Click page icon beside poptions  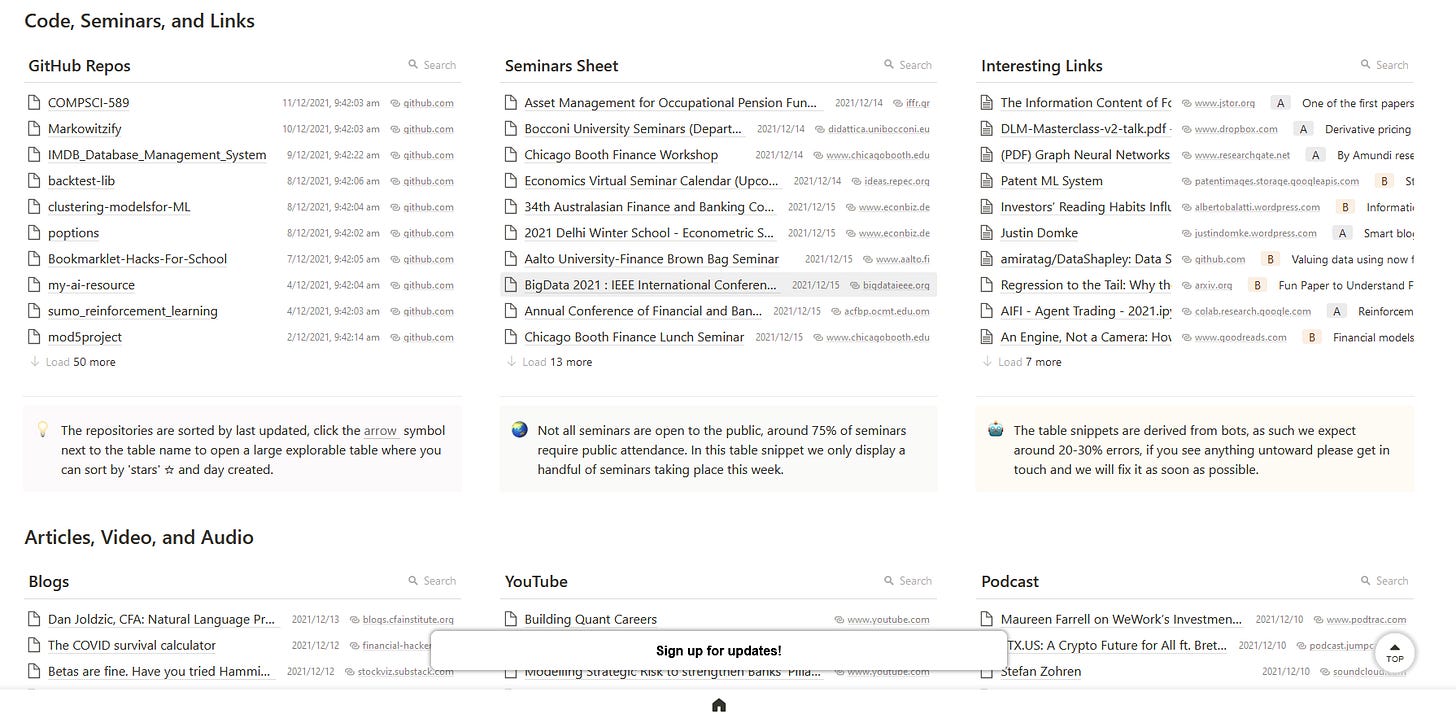click(x=35, y=232)
